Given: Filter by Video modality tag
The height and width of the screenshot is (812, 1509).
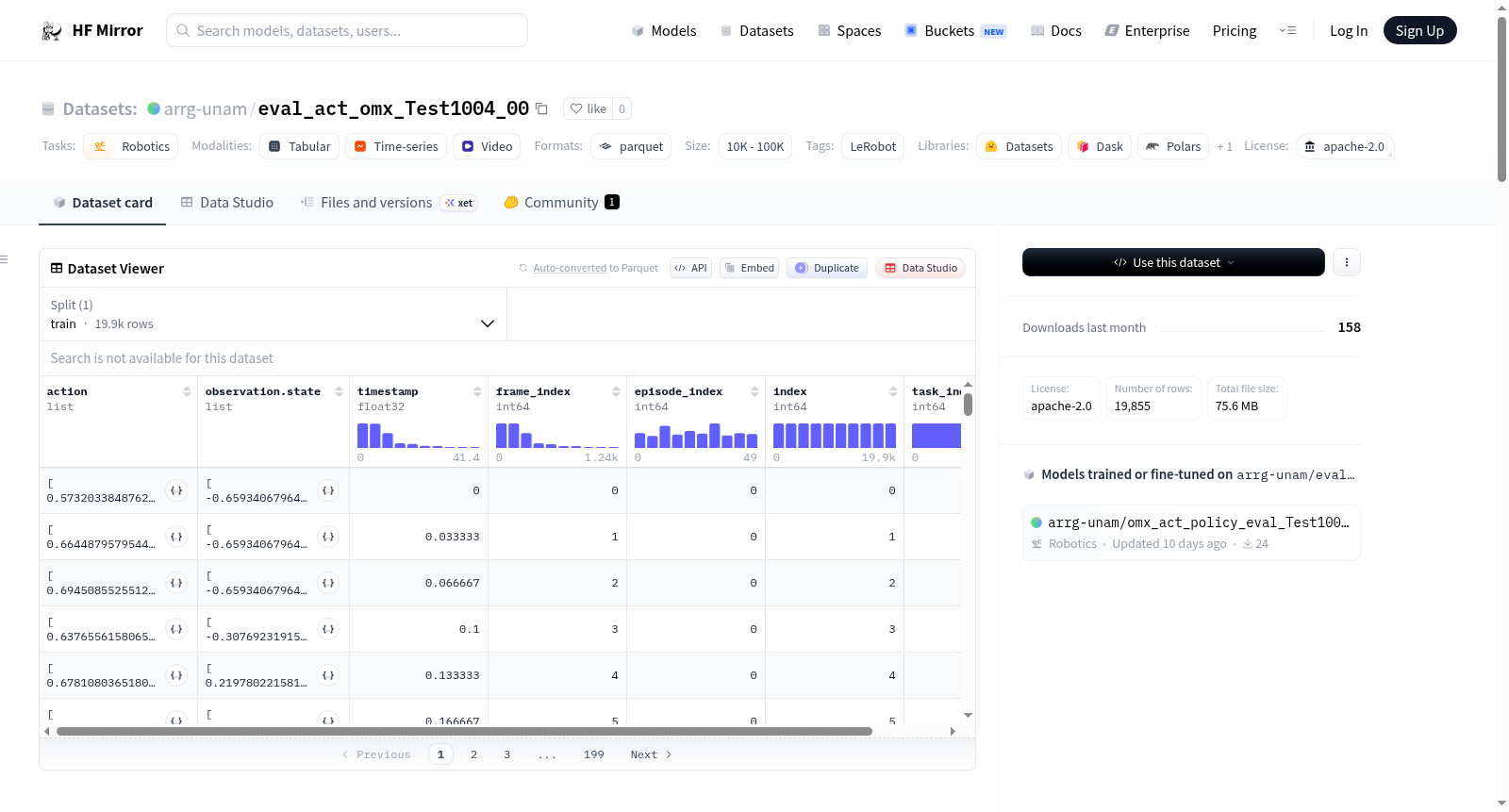Looking at the screenshot, I should (487, 146).
